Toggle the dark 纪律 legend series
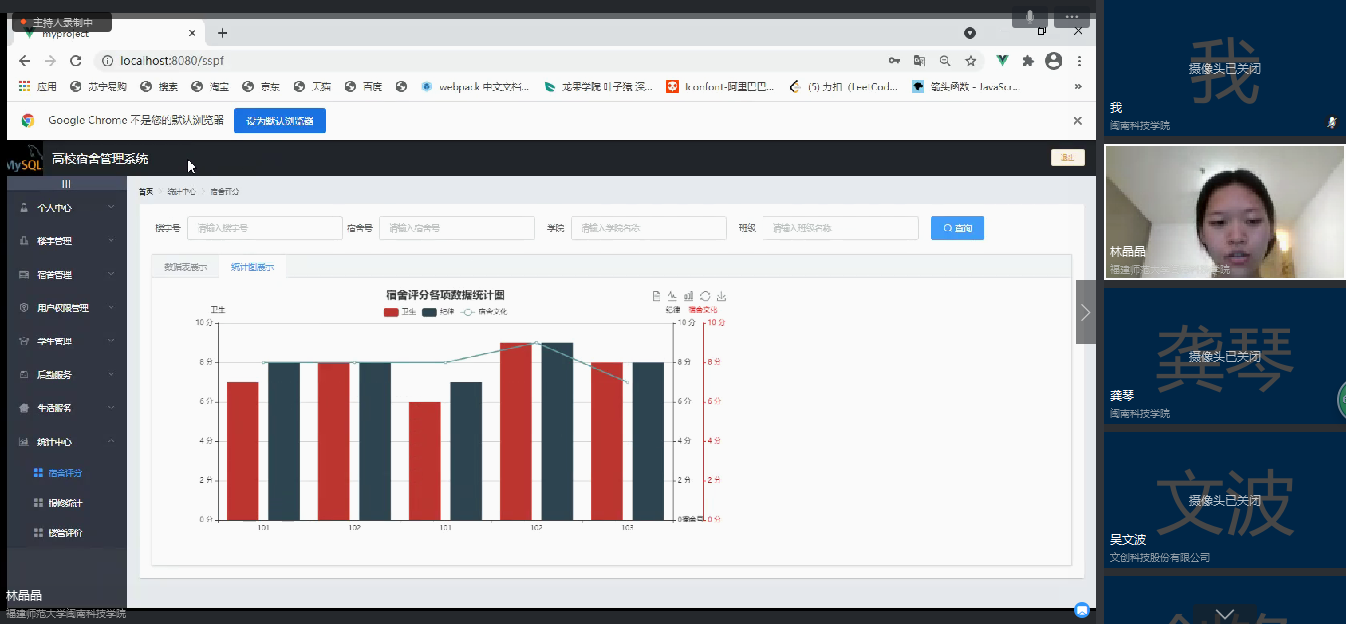This screenshot has width=1346, height=624. [438, 312]
